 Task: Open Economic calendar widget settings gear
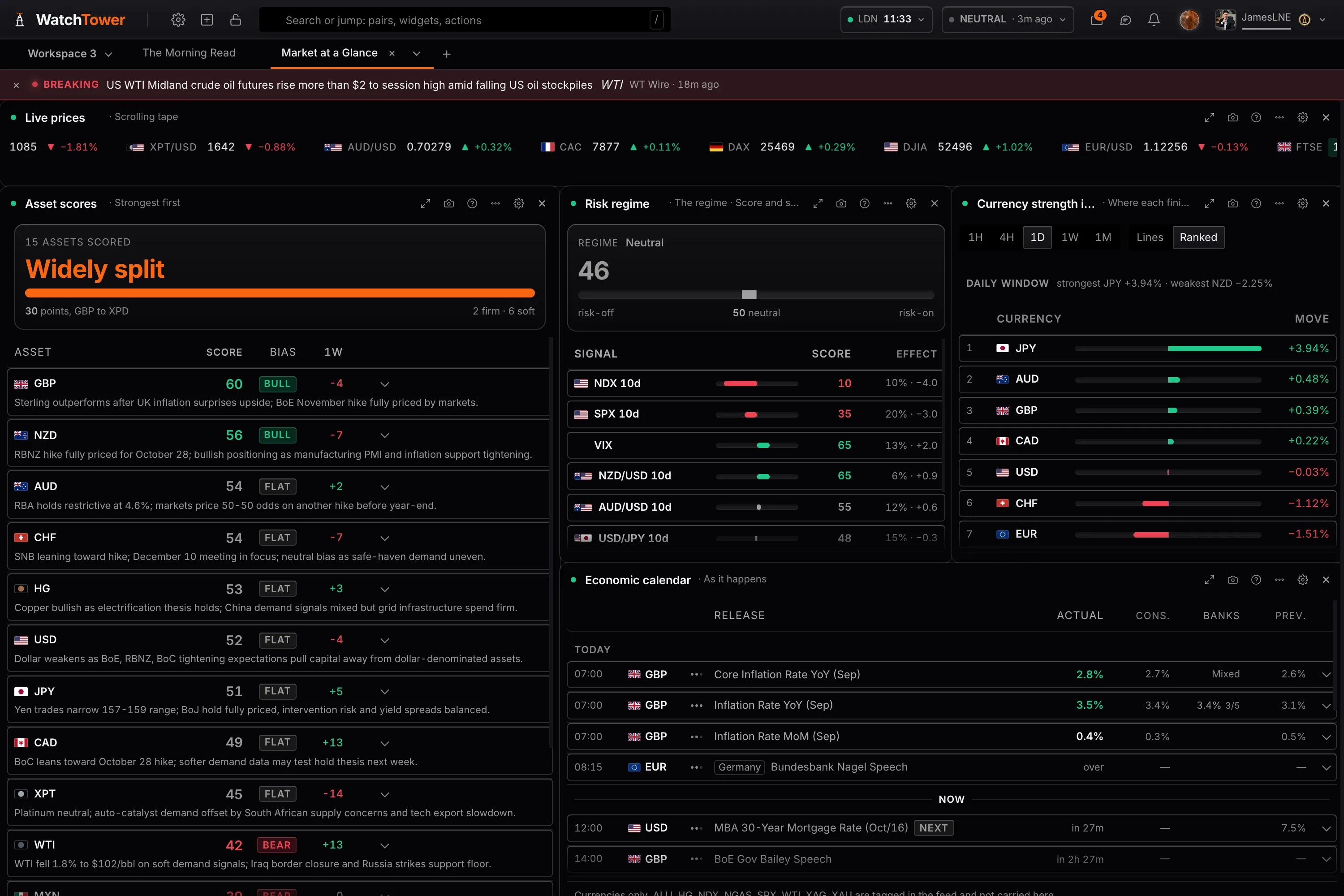[x=1302, y=580]
